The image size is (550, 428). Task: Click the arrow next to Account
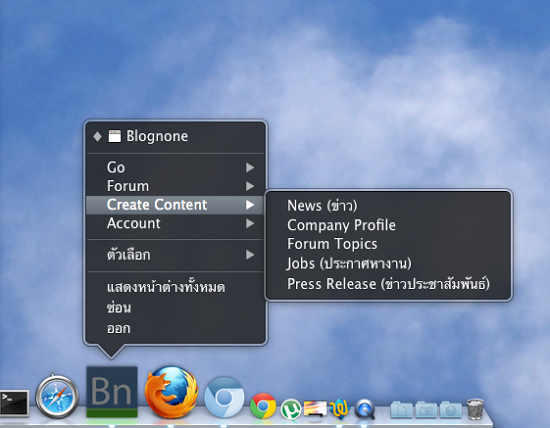(x=250, y=223)
